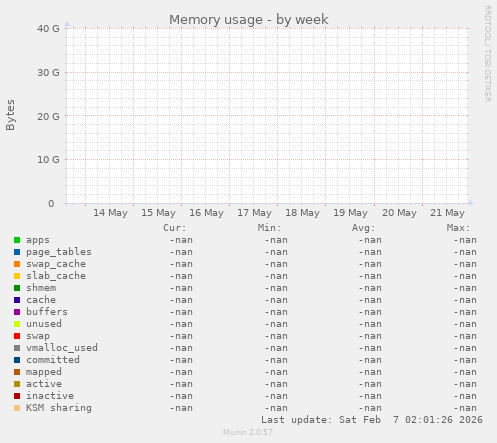Click the inactive dark red swatch
The height and width of the screenshot is (443, 497).
click(x=17, y=396)
